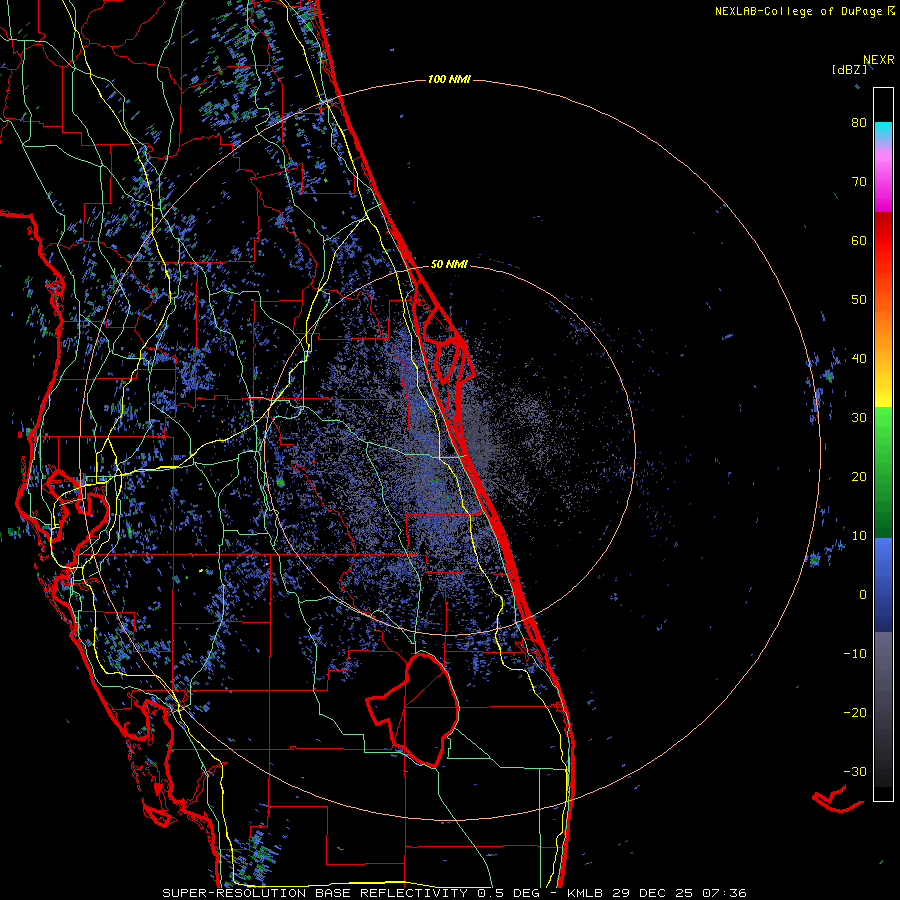900x900 pixels.
Task: Click the NEXR label above color scale
Action: click(878, 60)
